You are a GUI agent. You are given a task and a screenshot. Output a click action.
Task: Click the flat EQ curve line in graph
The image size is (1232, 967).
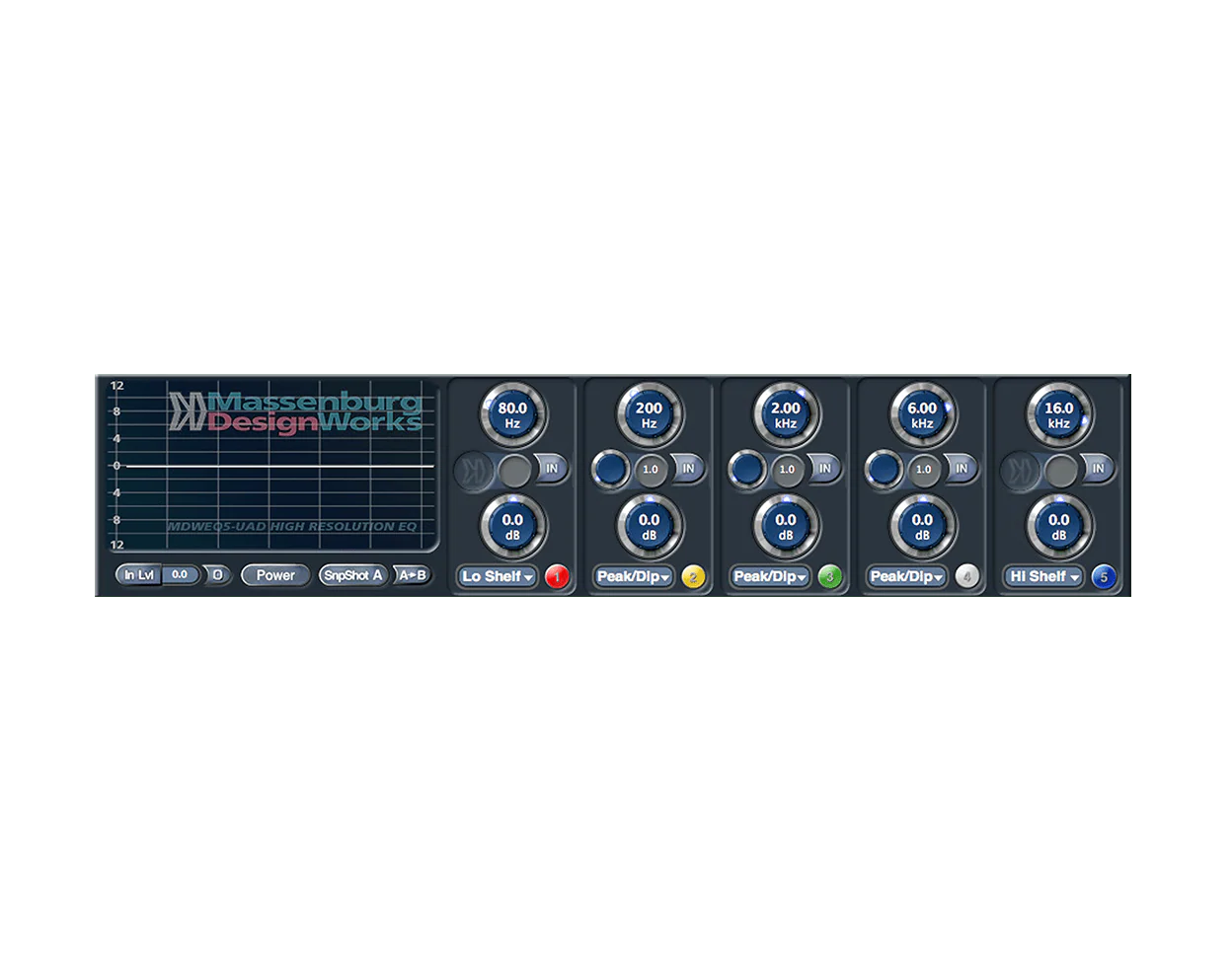click(x=279, y=466)
